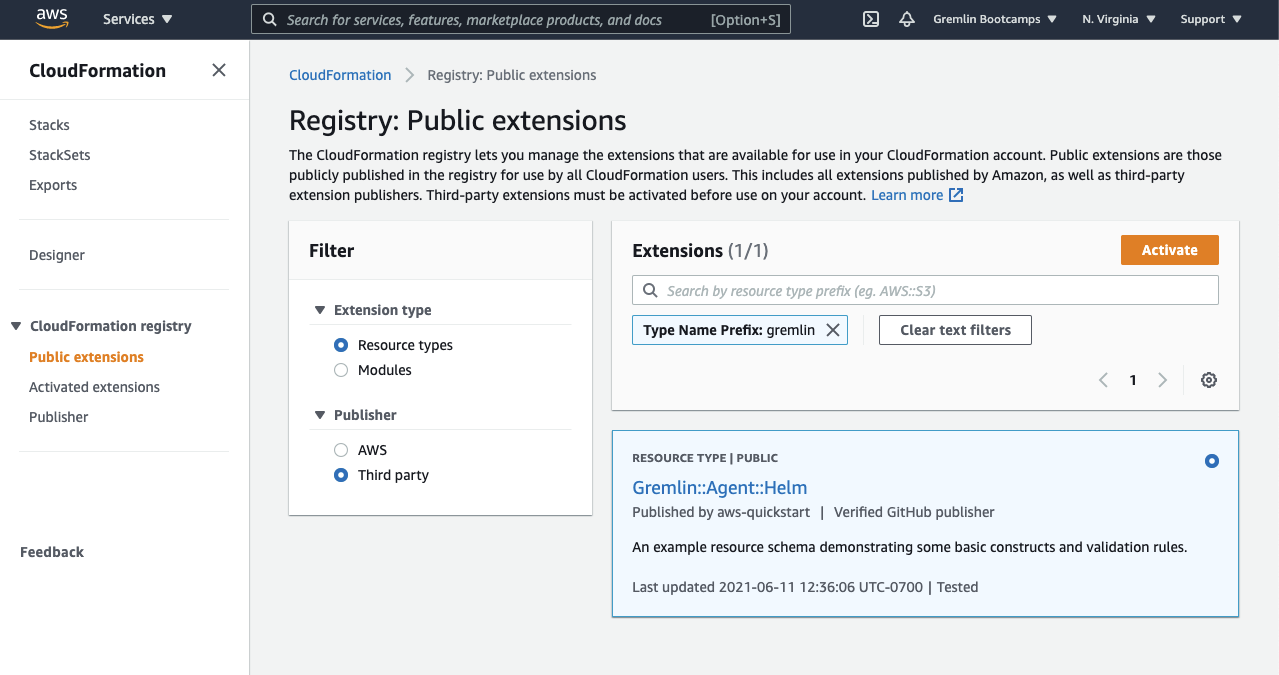Open Activated extensions in the sidebar
Viewport: 1279px width, 675px height.
94,387
